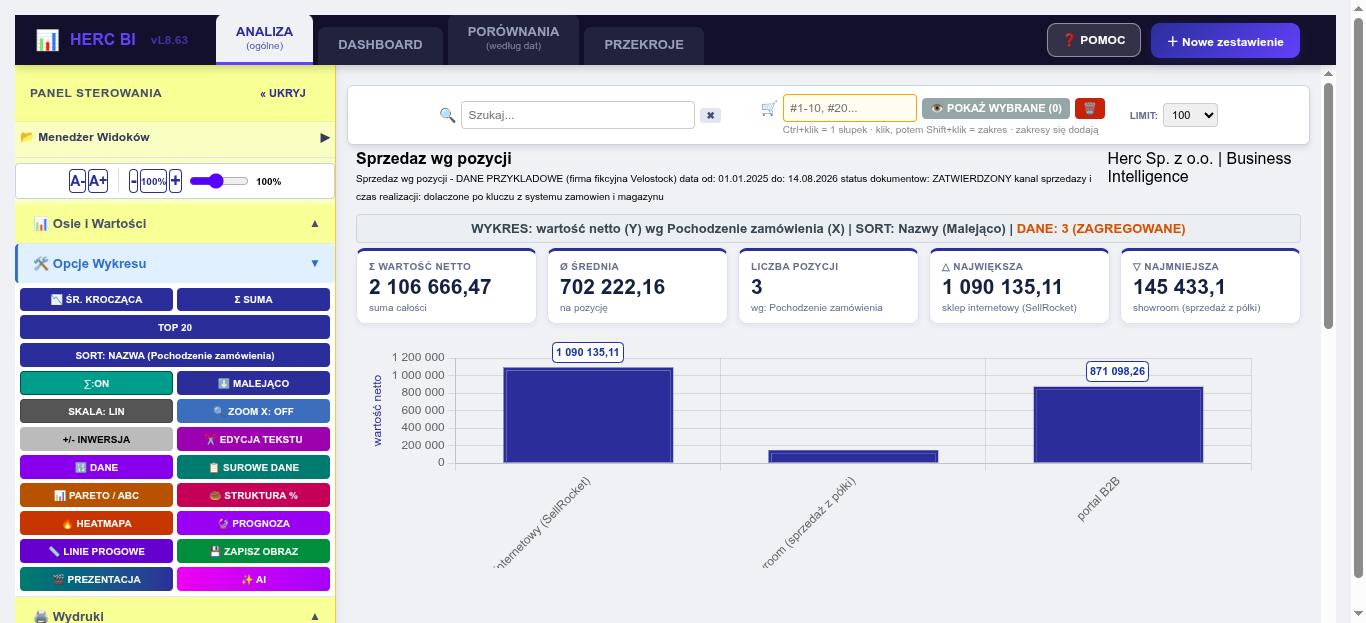Viewport: 1366px width, 623px height.
Task: Open the DANE data view
Action: 96,467
